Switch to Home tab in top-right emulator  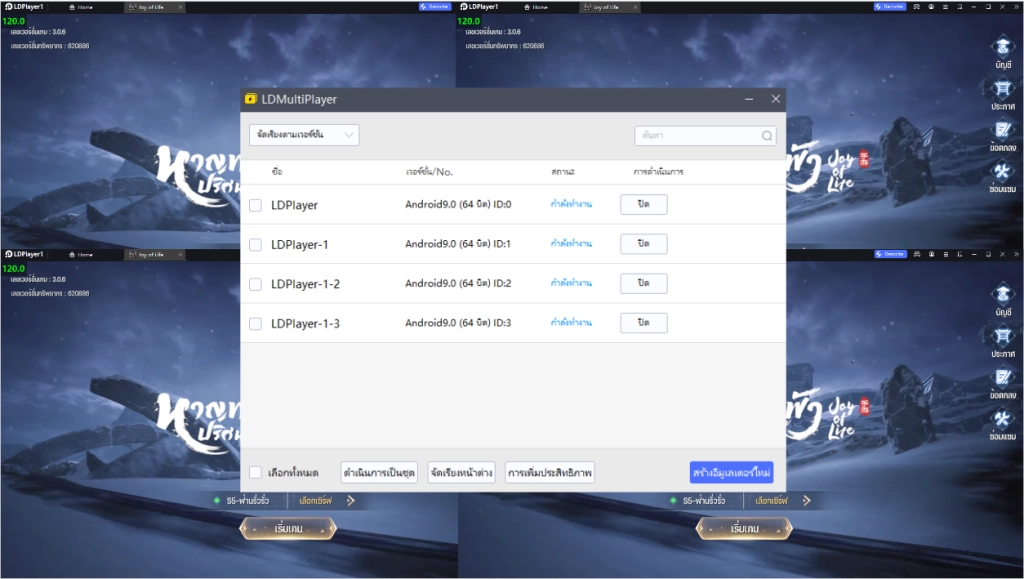point(536,7)
